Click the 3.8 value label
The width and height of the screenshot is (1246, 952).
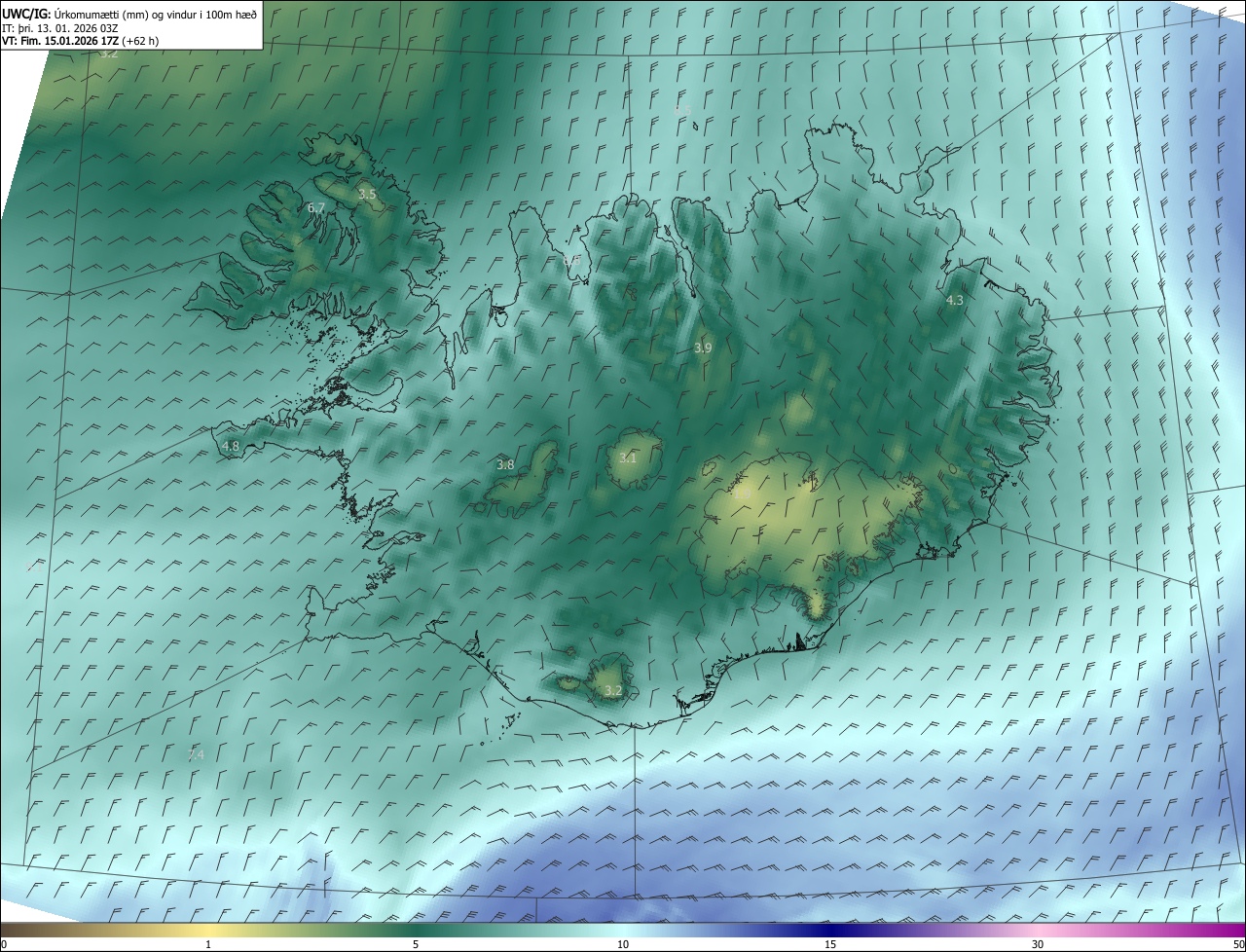pos(505,465)
